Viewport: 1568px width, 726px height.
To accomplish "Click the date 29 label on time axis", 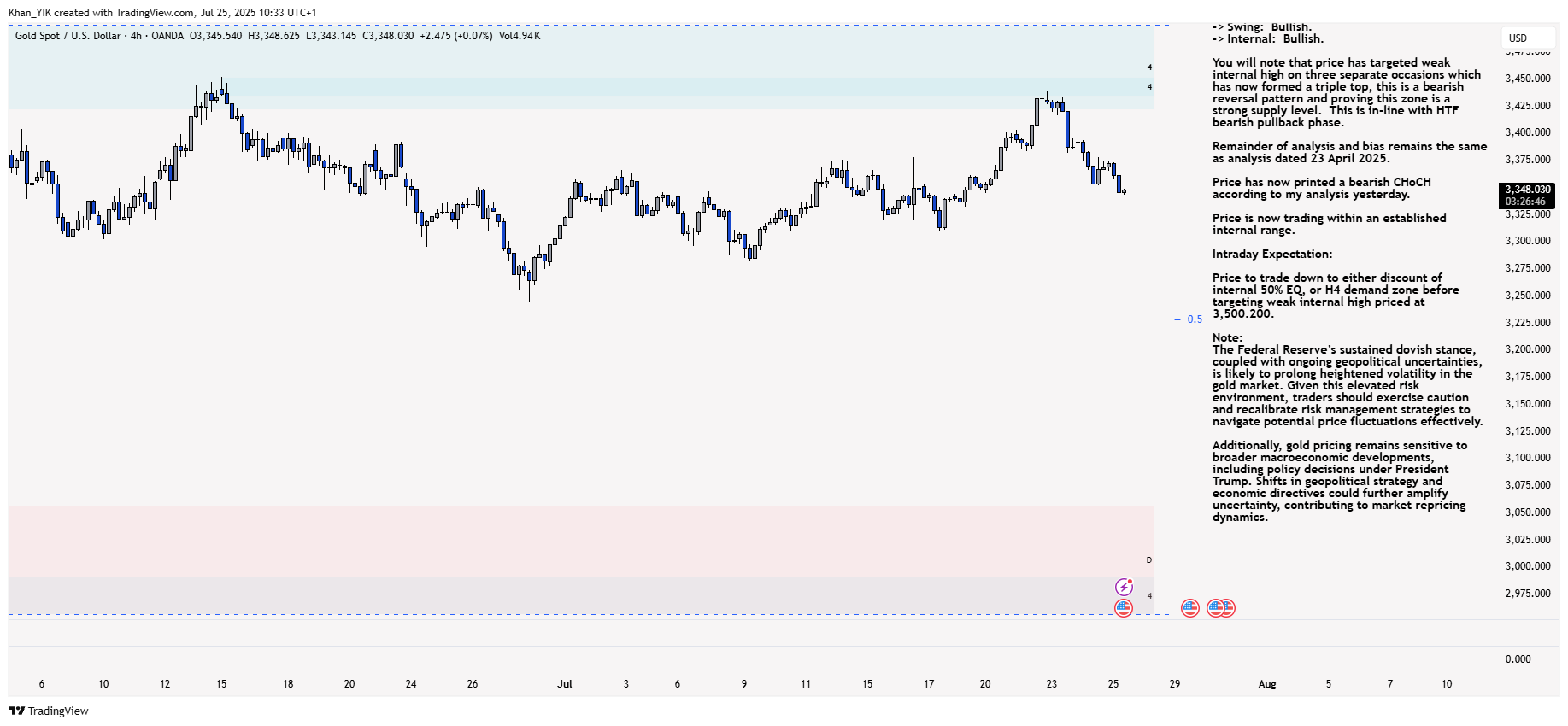I will 1175,684.
